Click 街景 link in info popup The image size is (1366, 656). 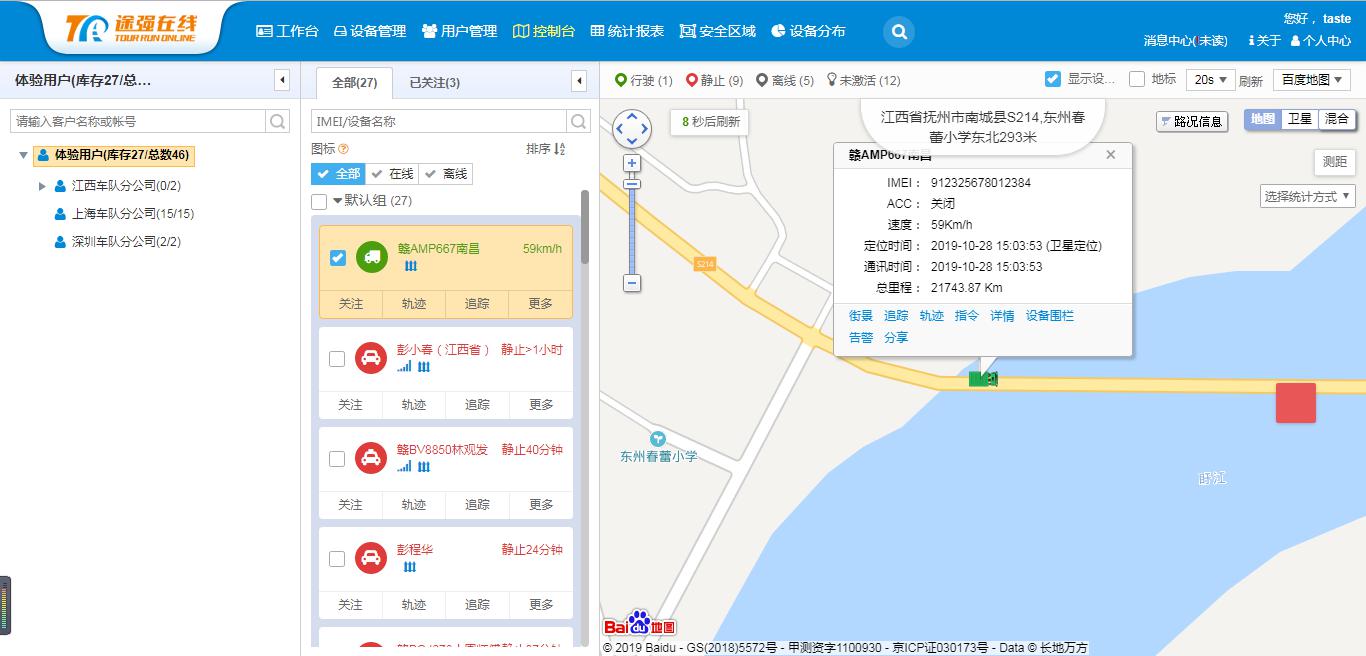coord(861,316)
